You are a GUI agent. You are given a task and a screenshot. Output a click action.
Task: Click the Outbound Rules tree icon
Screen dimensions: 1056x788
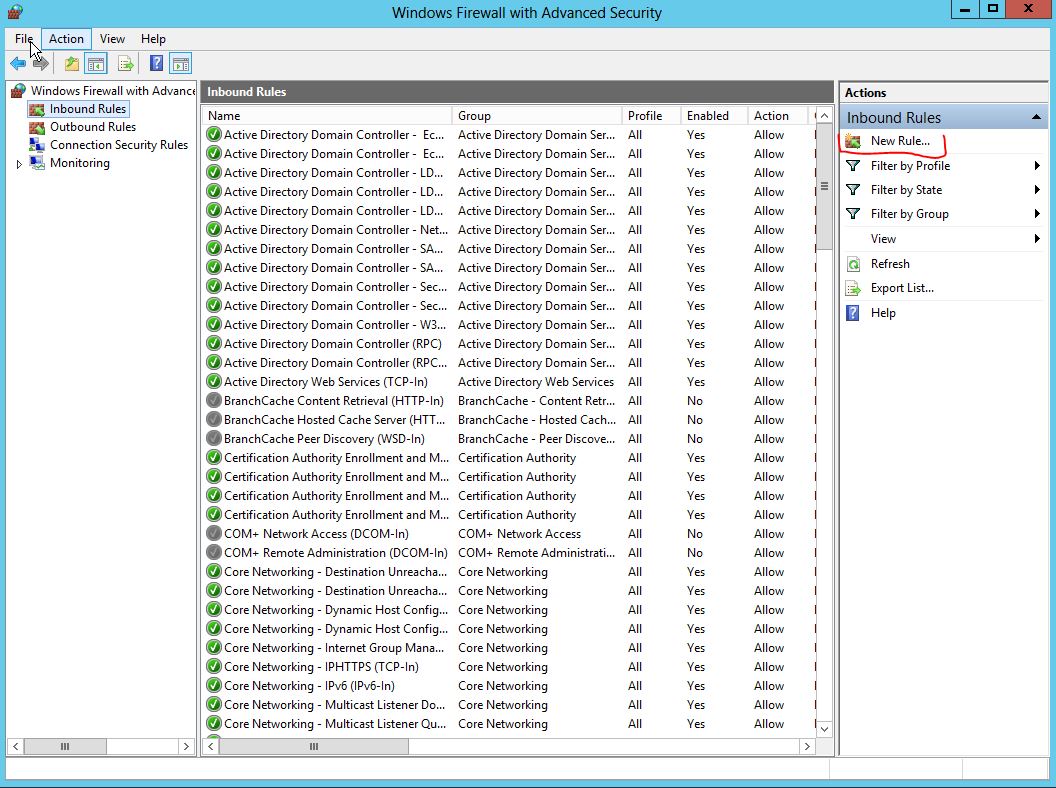pos(37,127)
